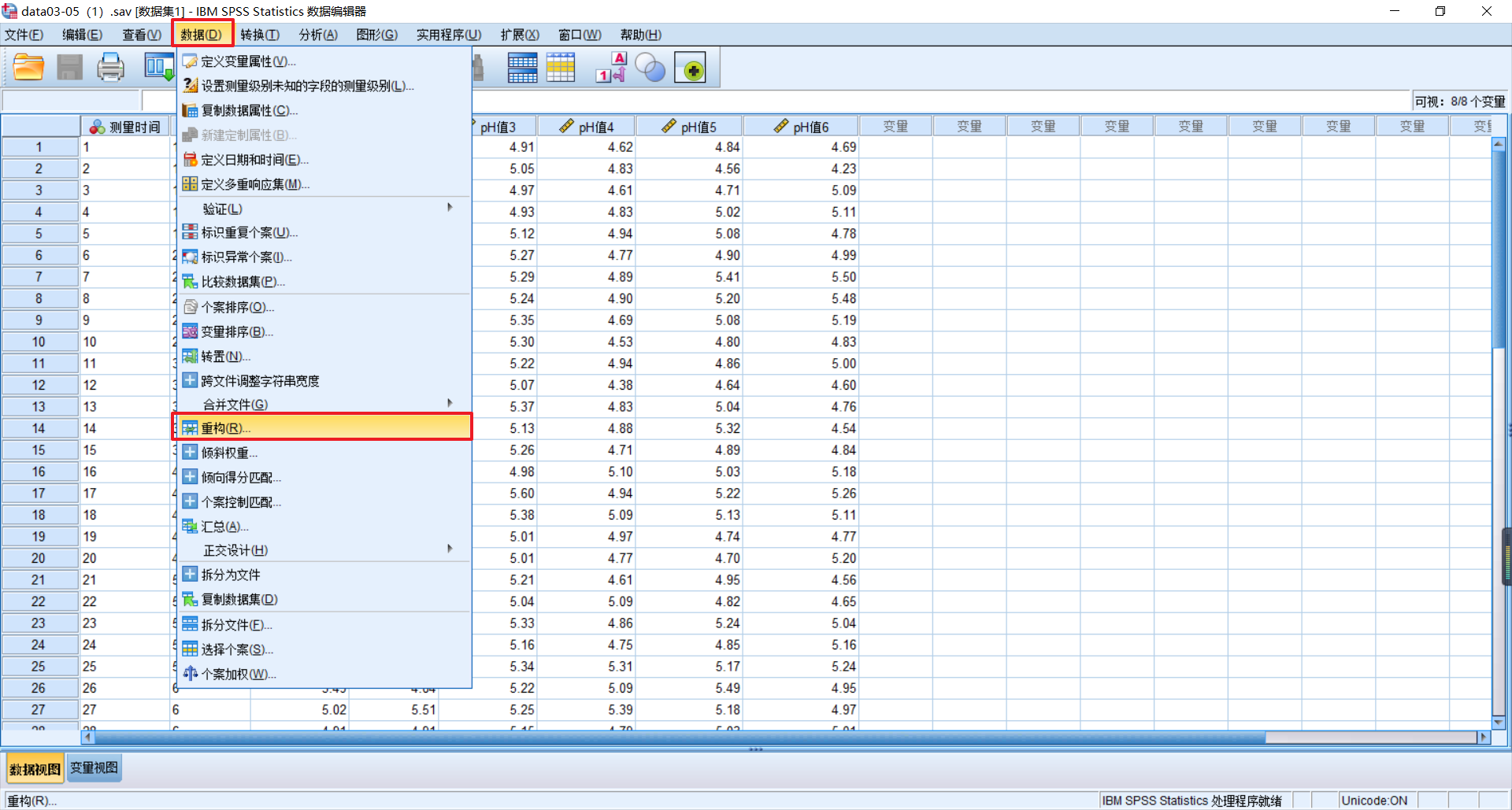Select the 测量时间 column header

(x=126, y=127)
